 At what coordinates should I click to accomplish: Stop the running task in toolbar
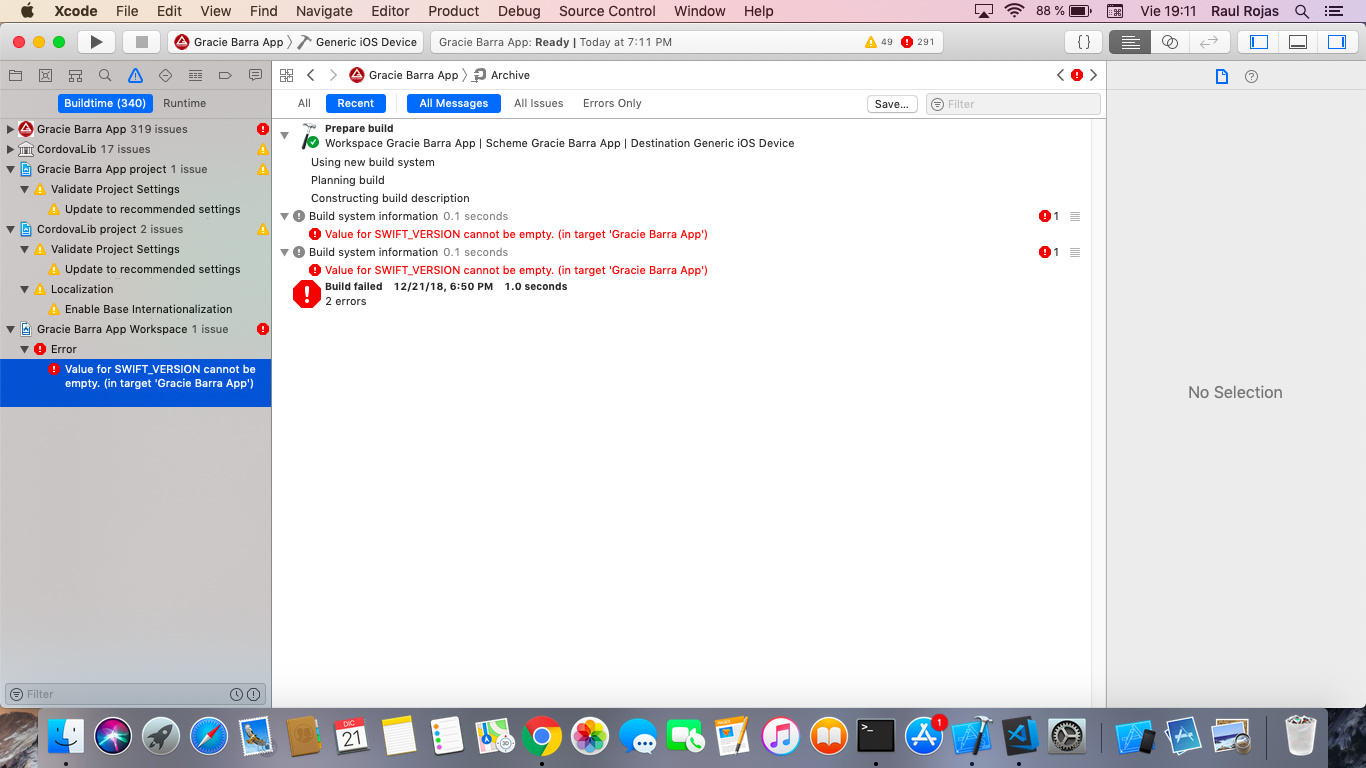[141, 42]
